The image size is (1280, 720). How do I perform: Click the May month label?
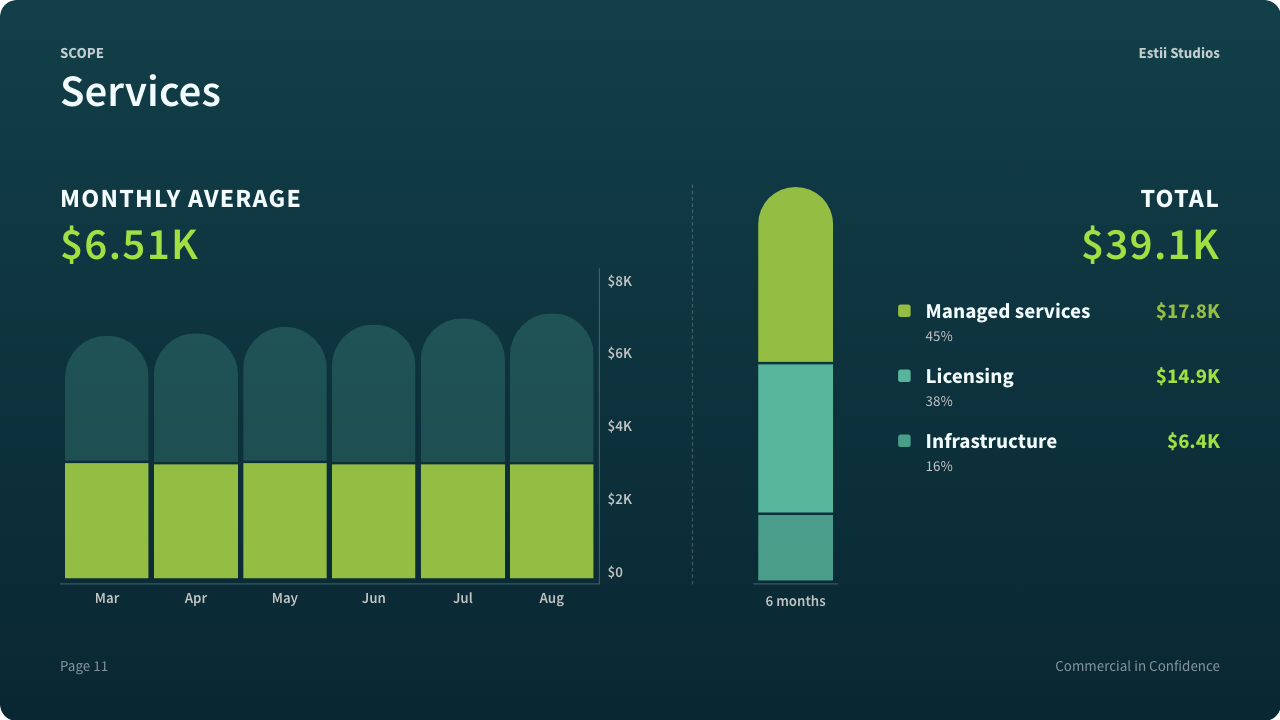[x=285, y=598]
